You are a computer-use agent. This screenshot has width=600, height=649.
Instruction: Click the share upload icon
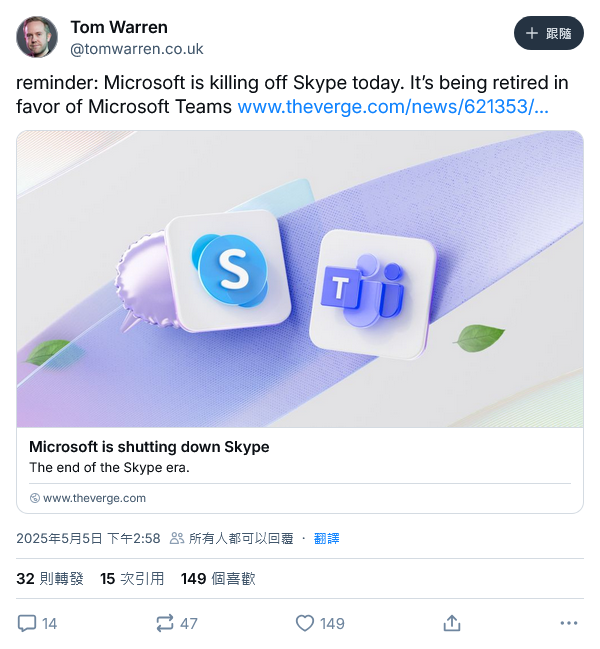coord(452,623)
